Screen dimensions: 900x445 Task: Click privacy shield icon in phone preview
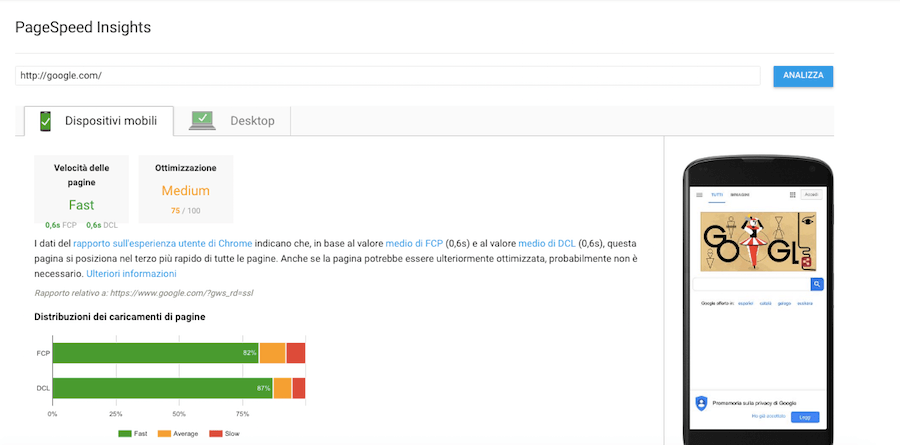point(701,402)
